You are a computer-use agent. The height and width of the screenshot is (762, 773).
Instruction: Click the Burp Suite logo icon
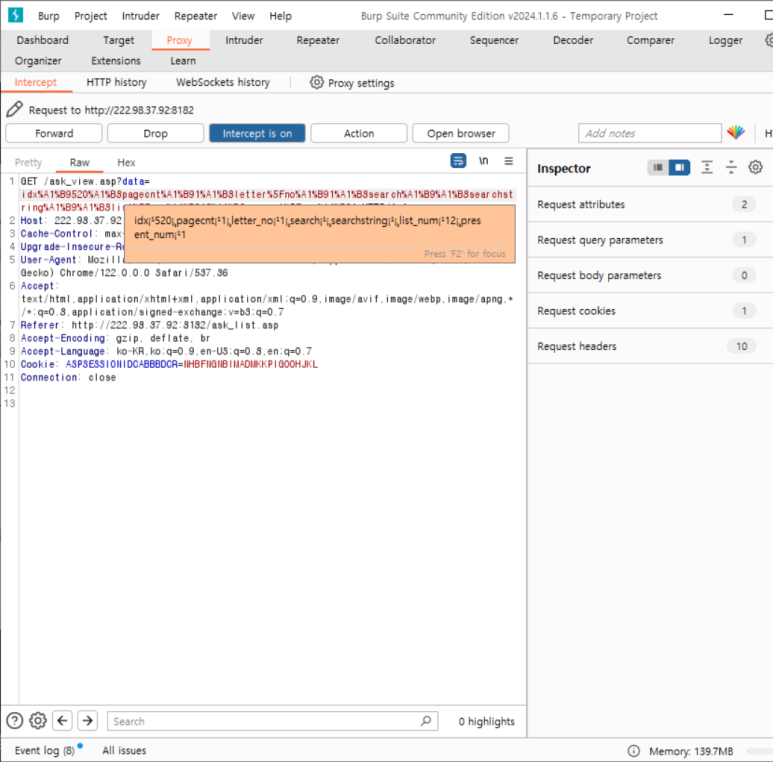tap(16, 15)
